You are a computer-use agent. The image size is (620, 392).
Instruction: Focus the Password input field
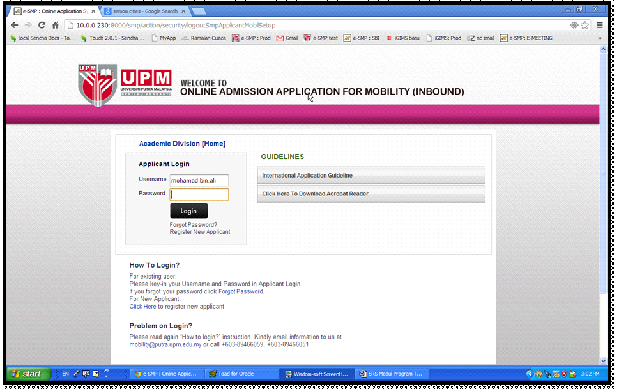199,194
